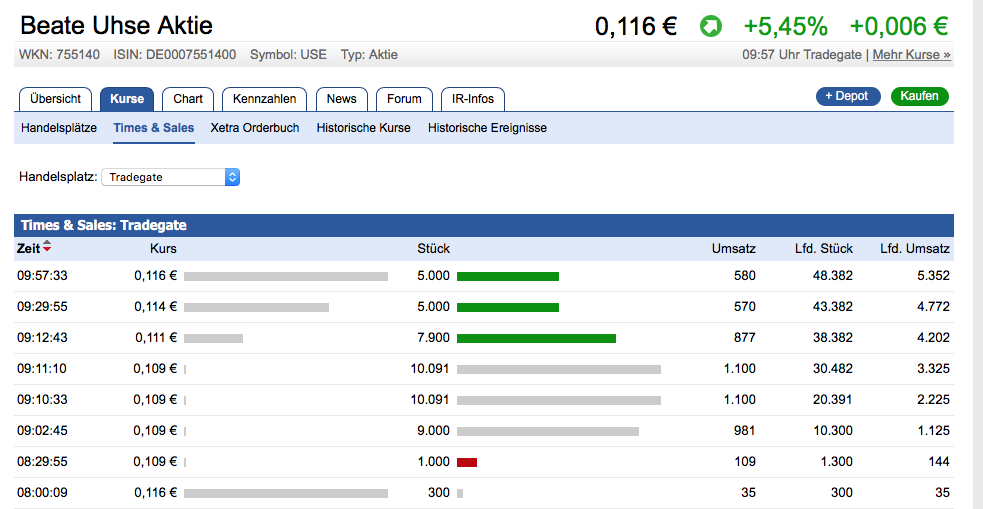The height and width of the screenshot is (509, 983).
Task: Click the + Depot button
Action: 847,96
